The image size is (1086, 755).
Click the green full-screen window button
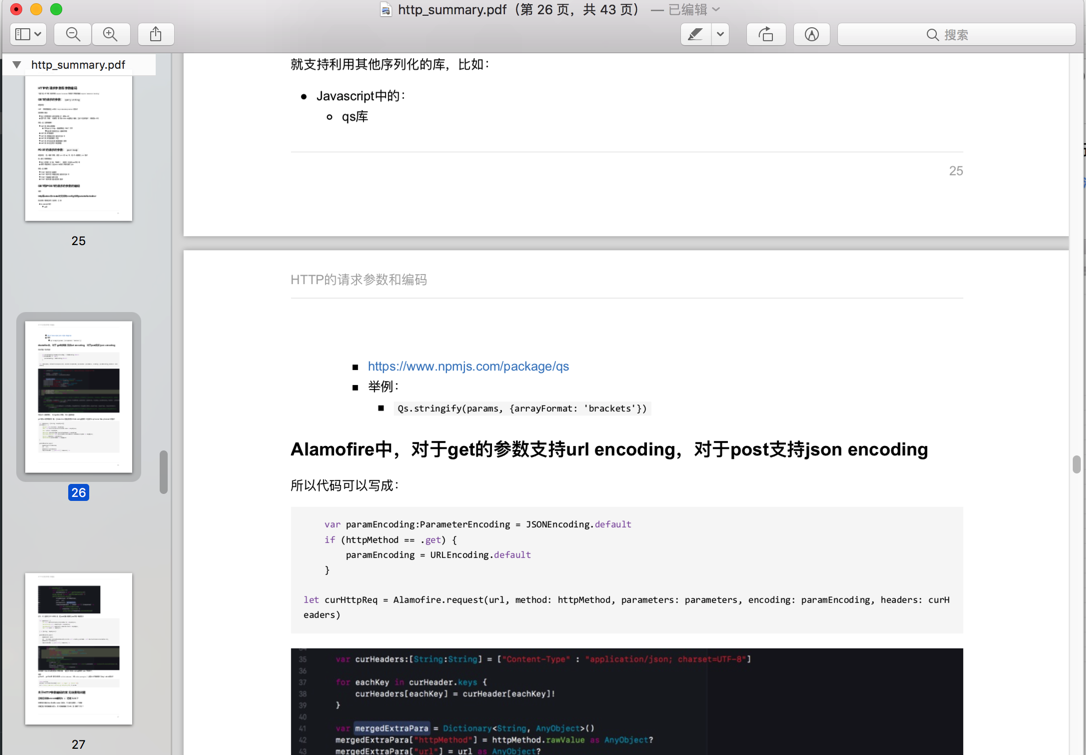(x=56, y=9)
